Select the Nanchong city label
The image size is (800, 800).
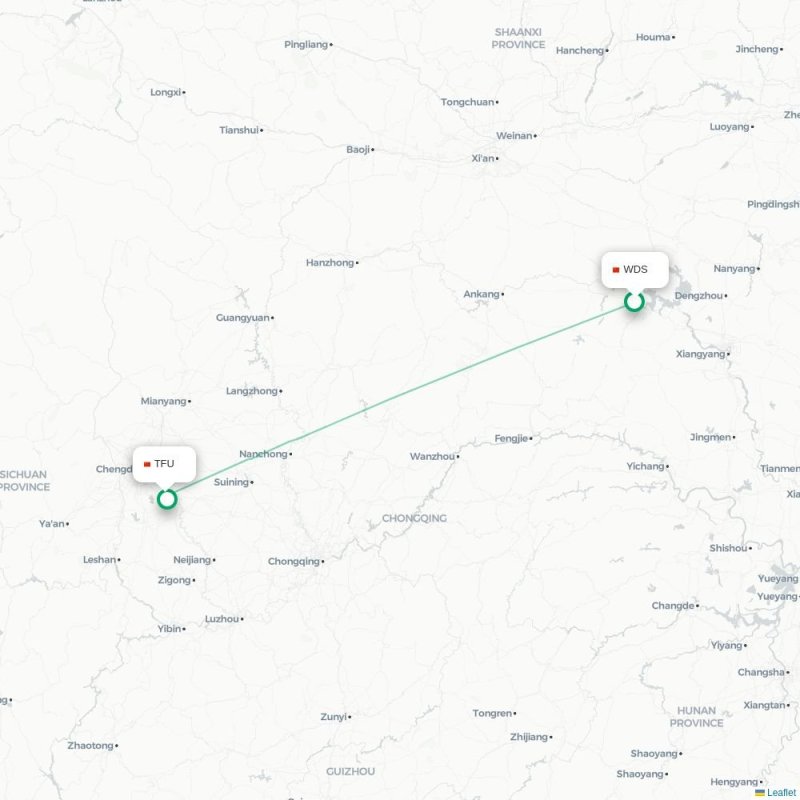coord(265,454)
